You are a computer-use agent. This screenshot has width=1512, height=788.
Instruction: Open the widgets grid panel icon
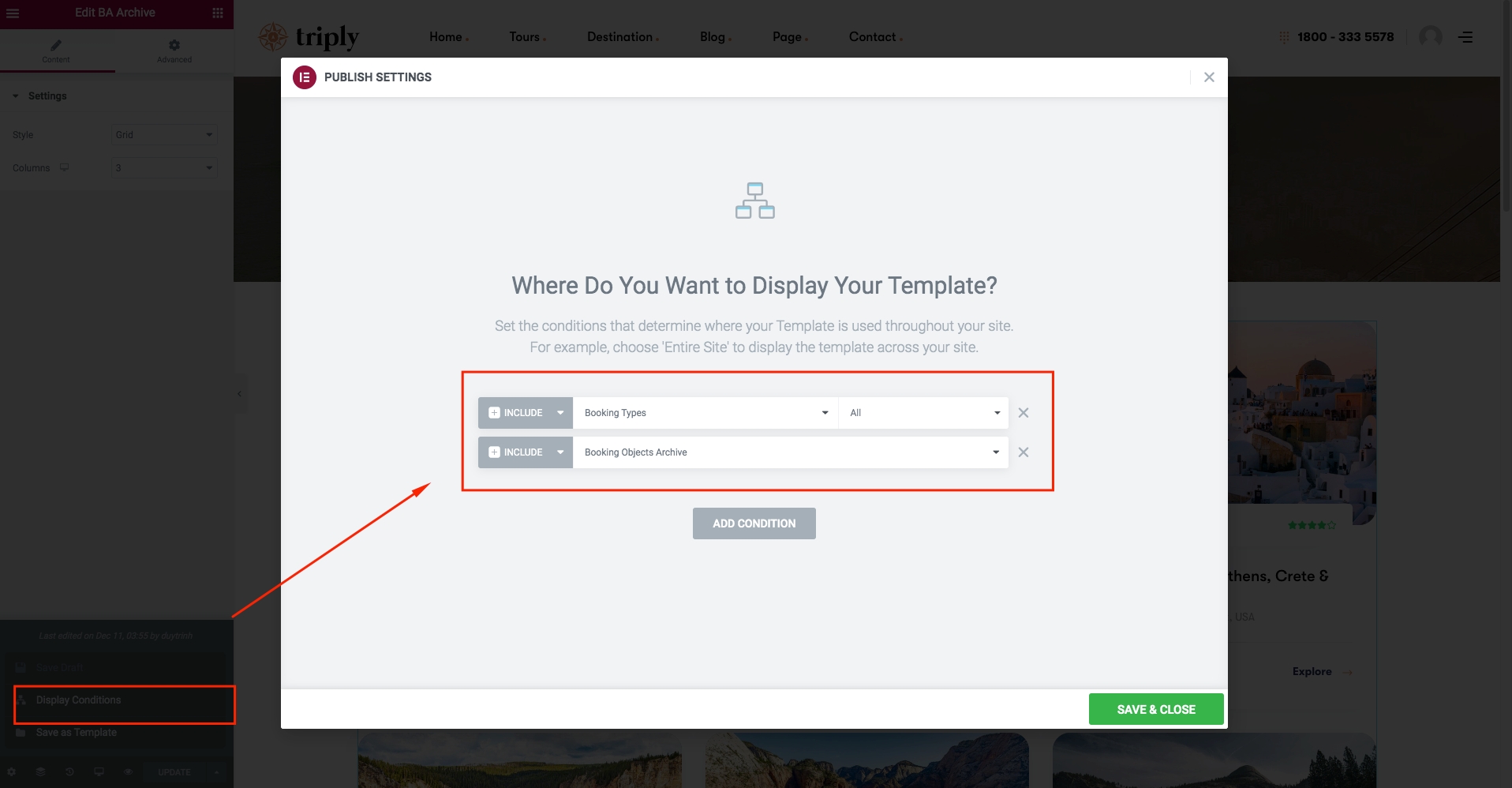(x=218, y=13)
